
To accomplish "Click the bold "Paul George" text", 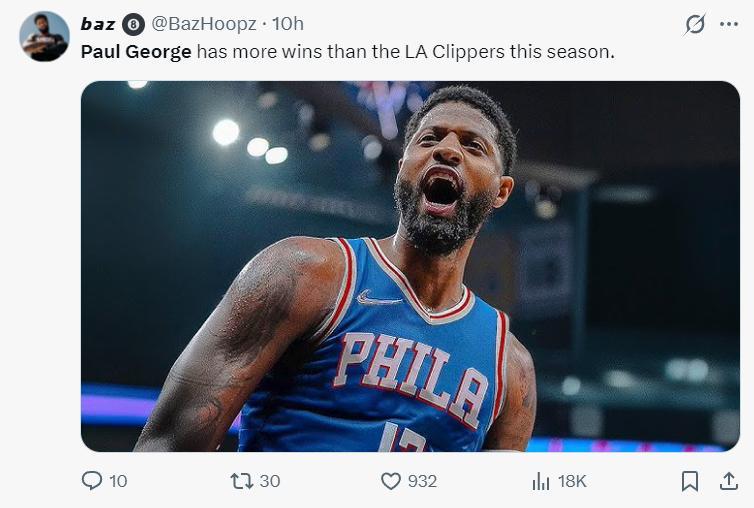I will click(x=136, y=51).
